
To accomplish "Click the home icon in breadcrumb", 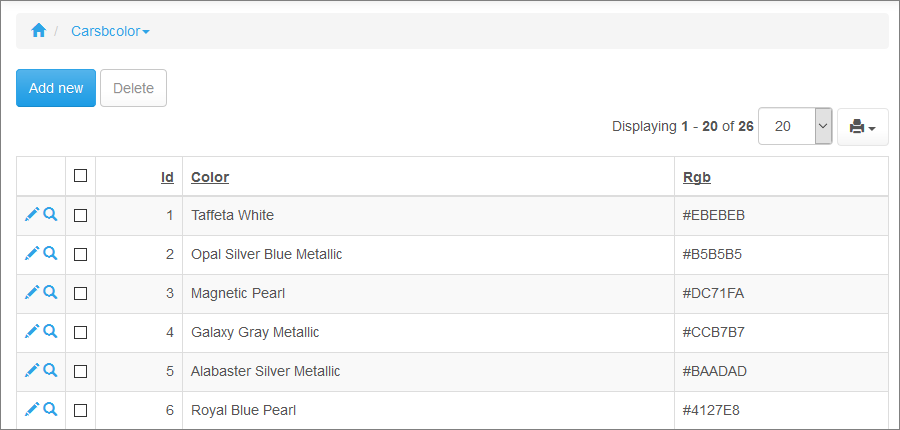I will 39,31.
